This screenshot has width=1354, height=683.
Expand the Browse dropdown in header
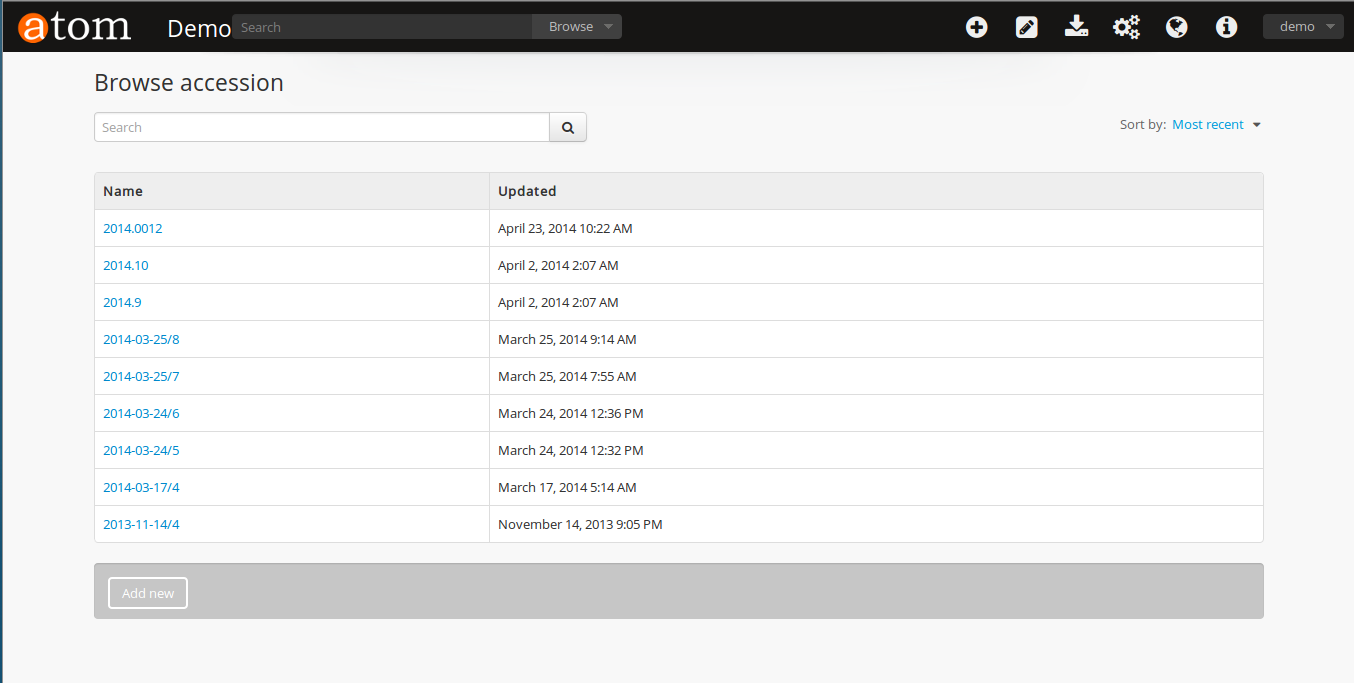coord(578,27)
